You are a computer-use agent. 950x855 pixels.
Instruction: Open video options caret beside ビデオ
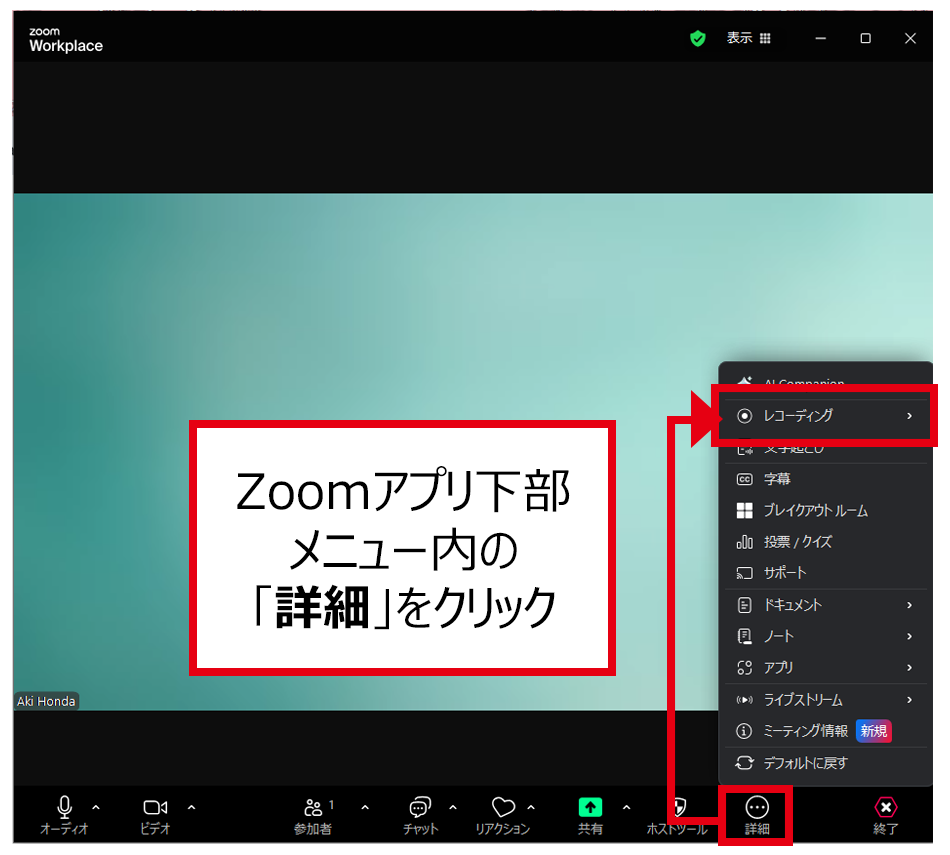pos(191,808)
